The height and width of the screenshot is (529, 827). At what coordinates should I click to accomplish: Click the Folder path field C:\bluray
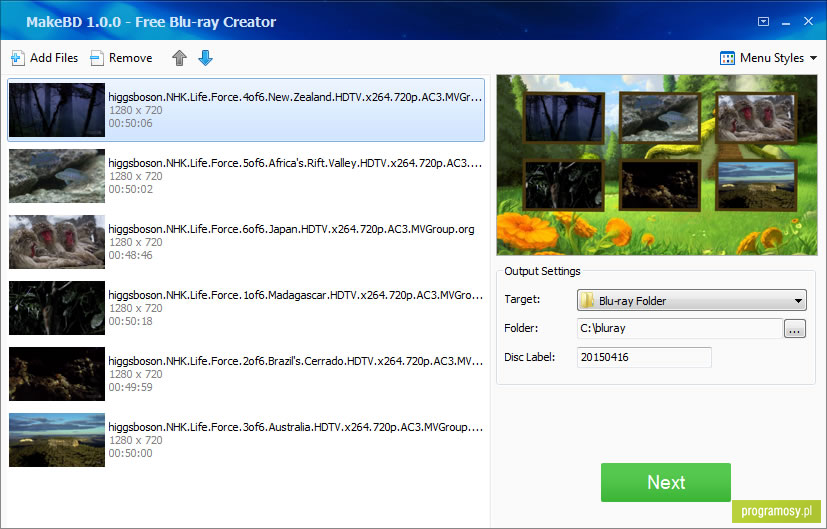679,328
